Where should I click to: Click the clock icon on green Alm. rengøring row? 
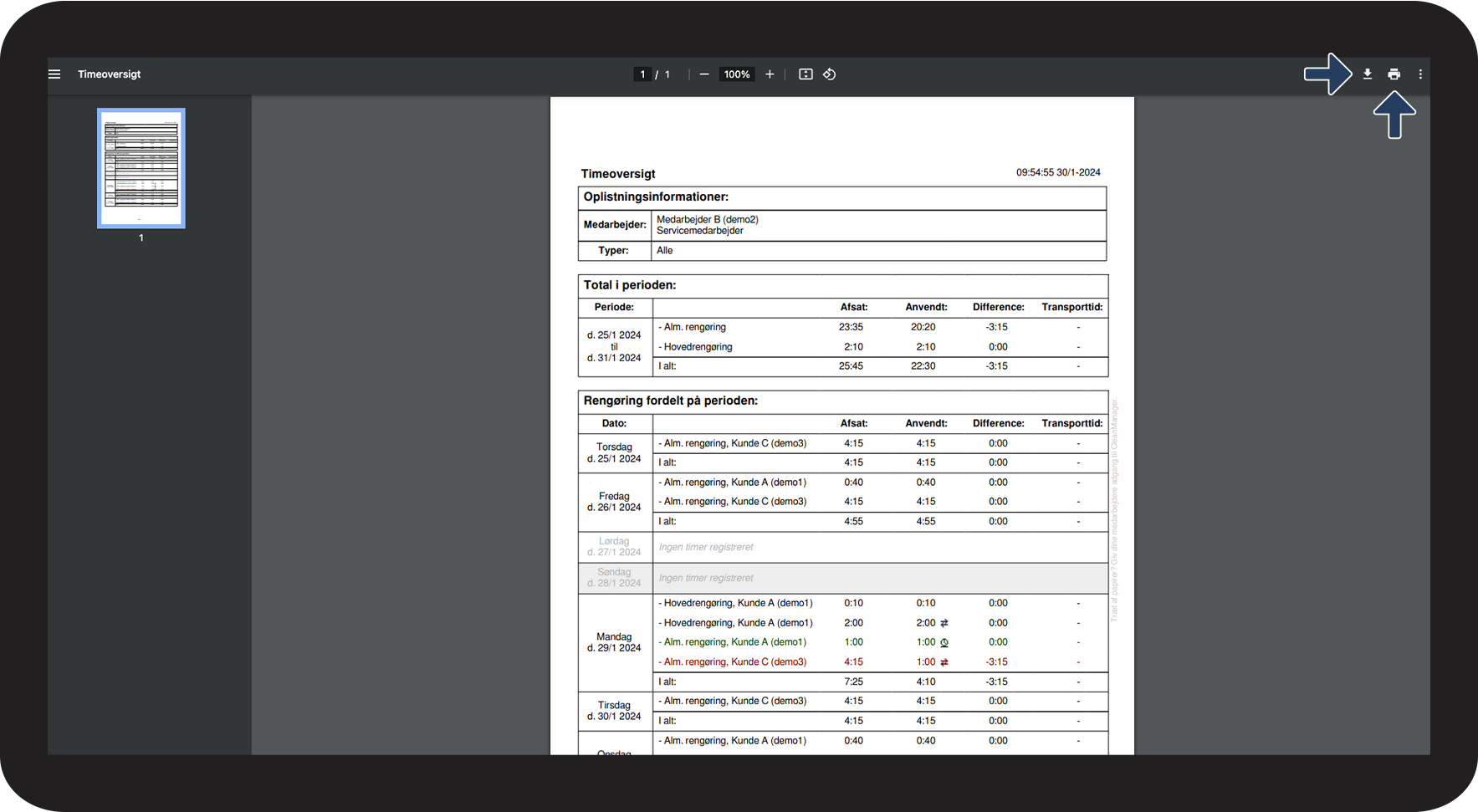coord(944,643)
